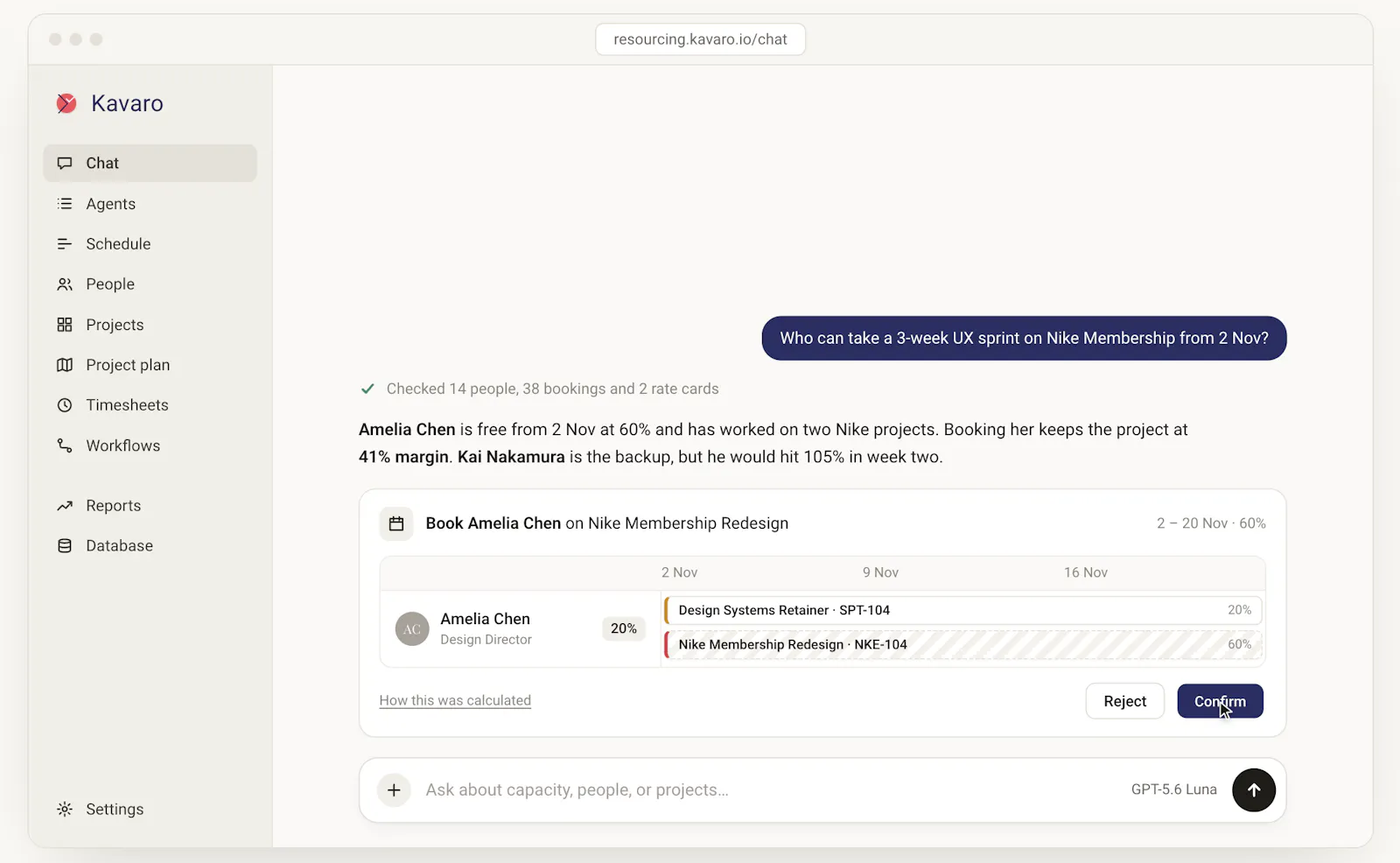
Task: Open the Timesheets clock icon
Action: (x=65, y=405)
